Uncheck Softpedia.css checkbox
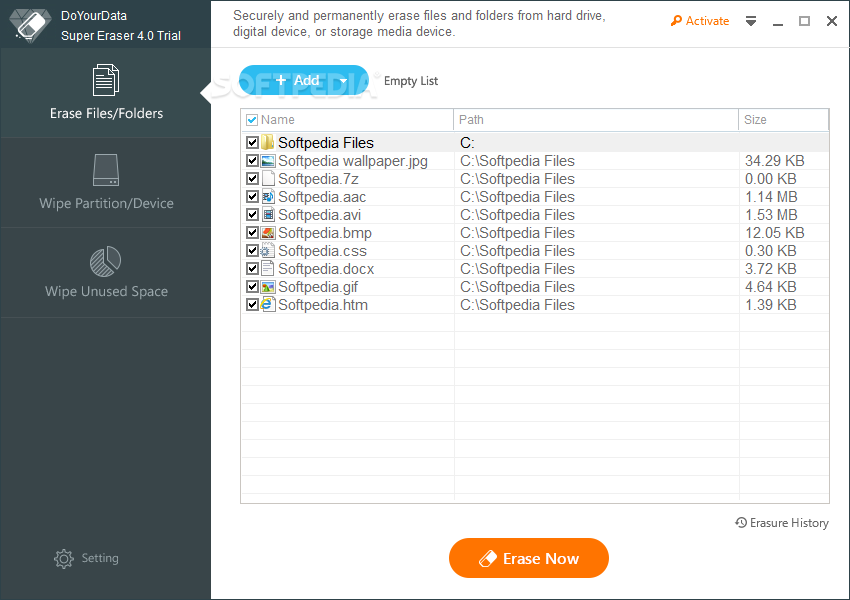Image resolution: width=850 pixels, height=600 pixels. click(252, 250)
